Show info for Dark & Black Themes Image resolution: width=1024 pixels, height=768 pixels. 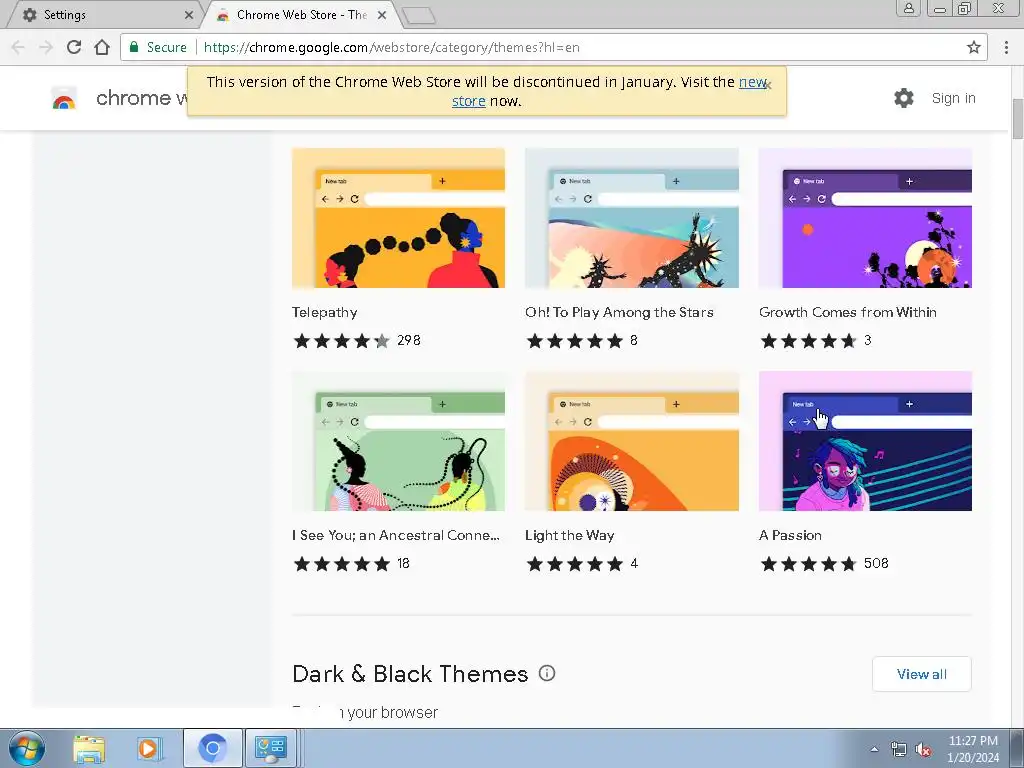pos(547,673)
